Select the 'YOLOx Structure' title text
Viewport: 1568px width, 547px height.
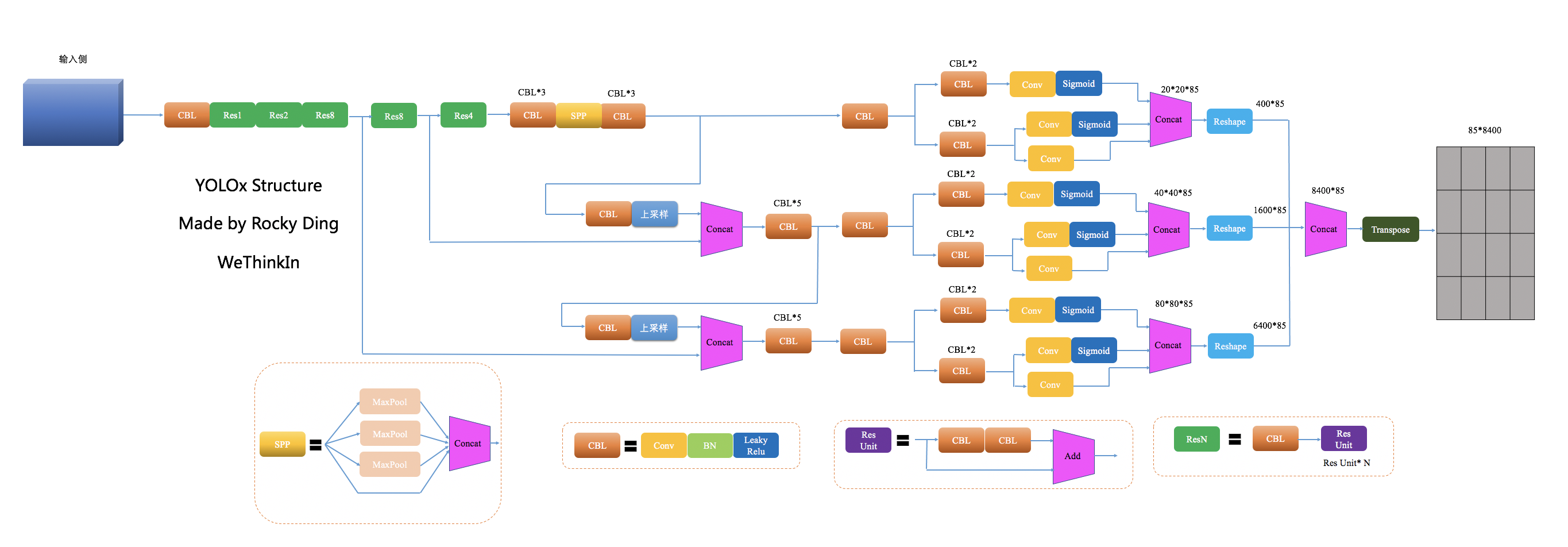[x=258, y=185]
